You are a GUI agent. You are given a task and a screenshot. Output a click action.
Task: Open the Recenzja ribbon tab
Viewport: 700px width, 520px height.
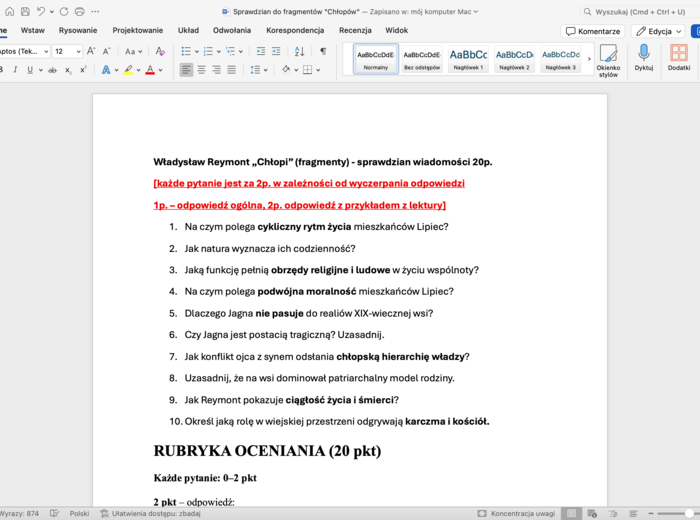click(355, 31)
